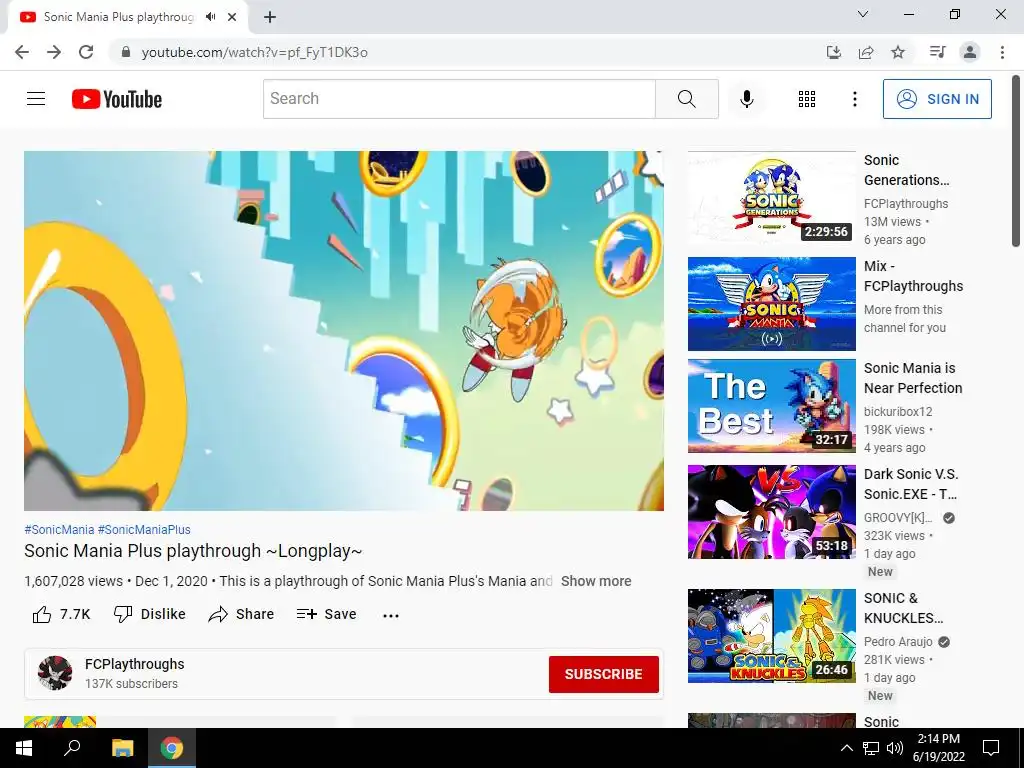The image size is (1024, 768).
Task: Click the address bar URL
Action: coord(255,52)
